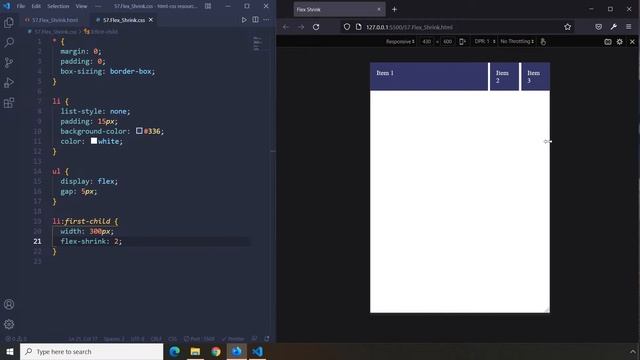Open the Explorer view in VS Code sidebar

click(9, 22)
